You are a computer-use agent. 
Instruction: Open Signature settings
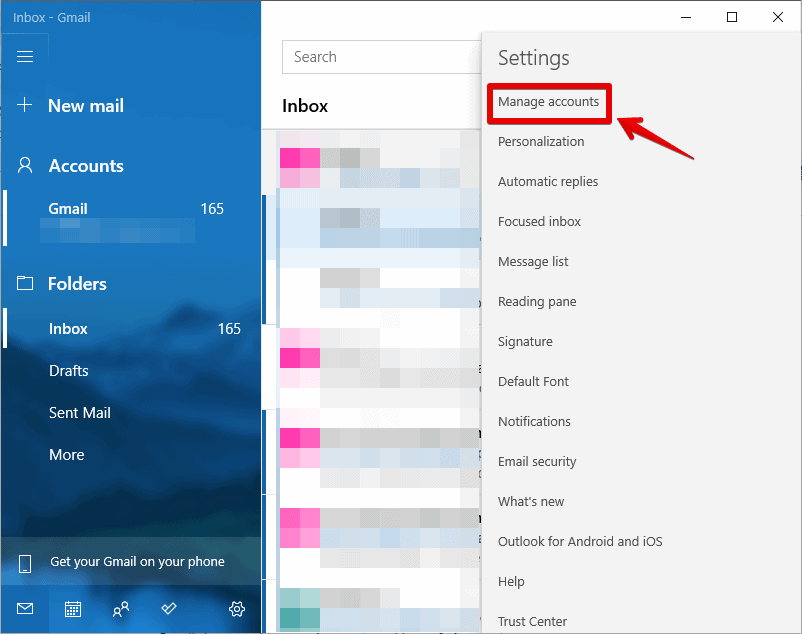[x=525, y=342]
